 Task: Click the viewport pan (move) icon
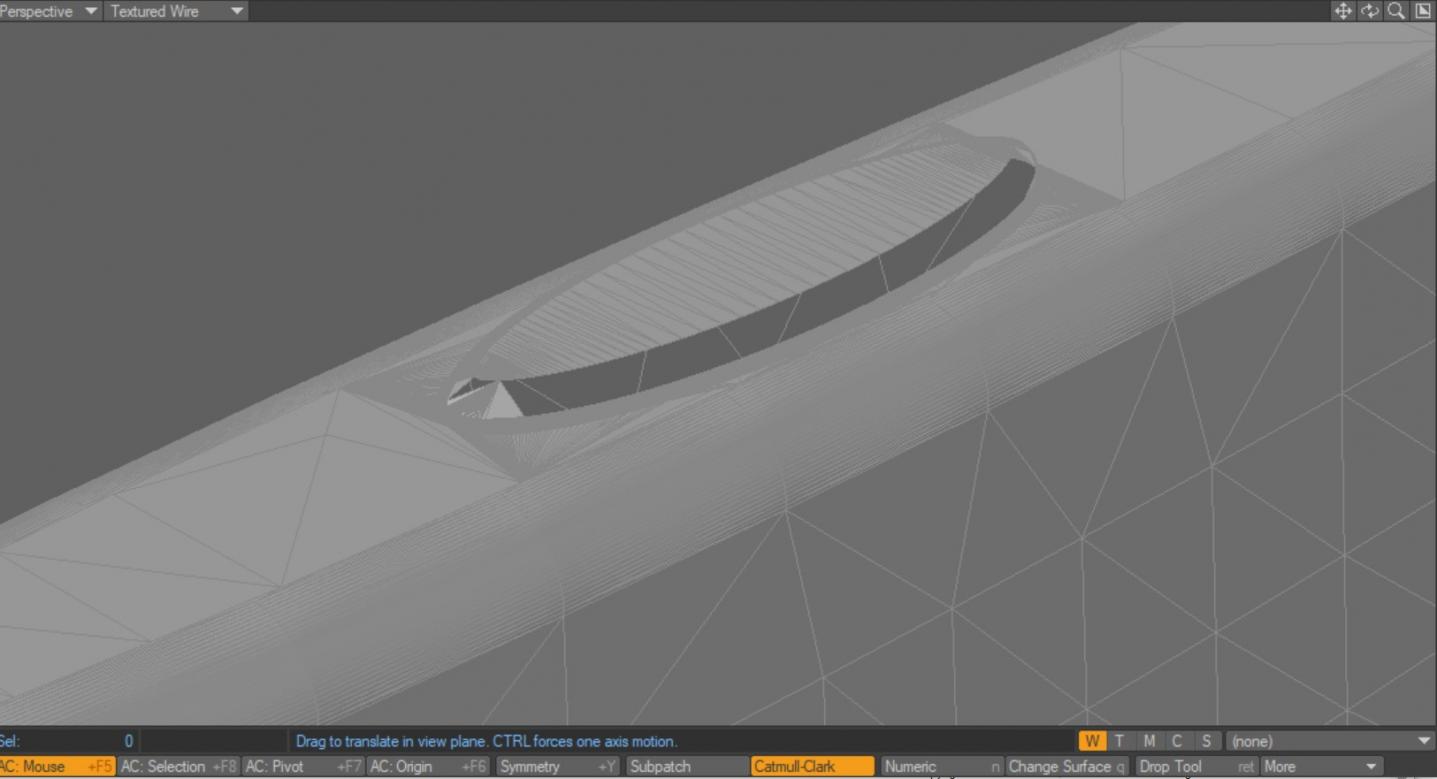pos(1343,11)
